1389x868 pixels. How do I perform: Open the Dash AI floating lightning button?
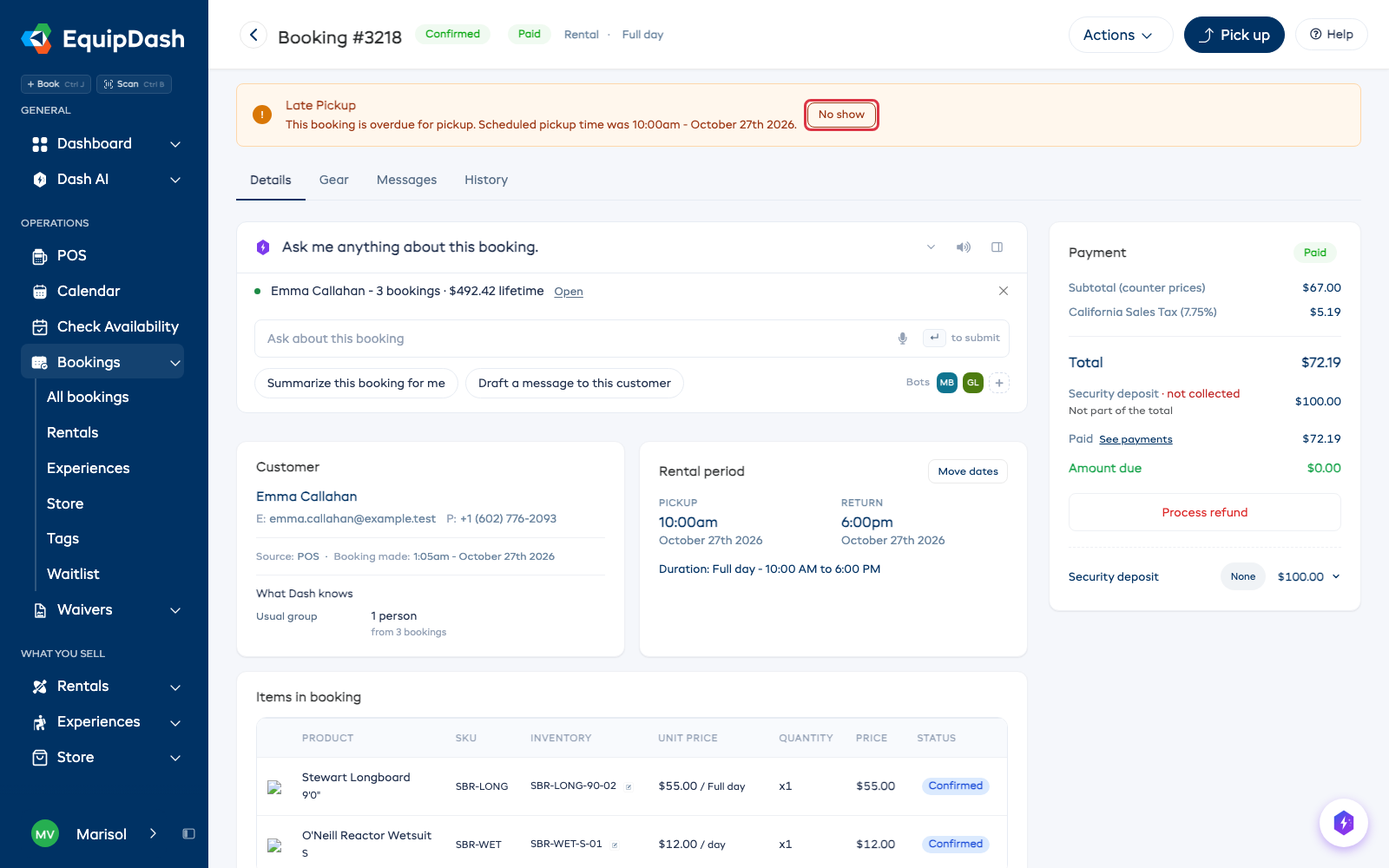click(x=1343, y=822)
